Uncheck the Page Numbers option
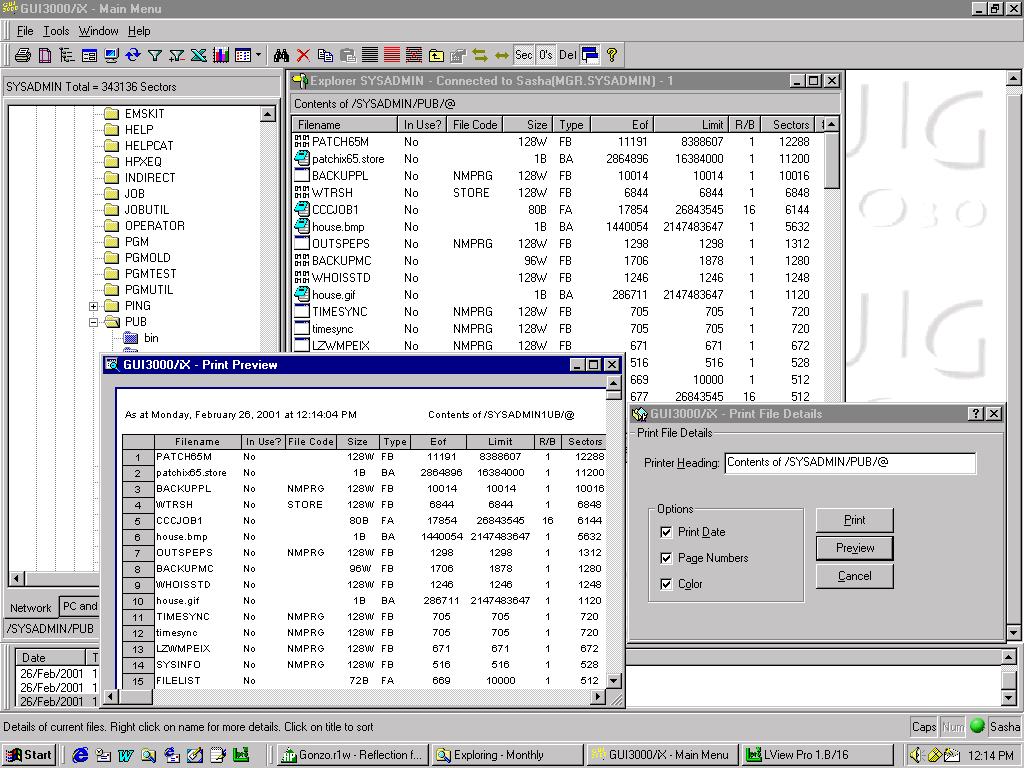This screenshot has width=1024, height=768. pyautogui.click(x=666, y=558)
